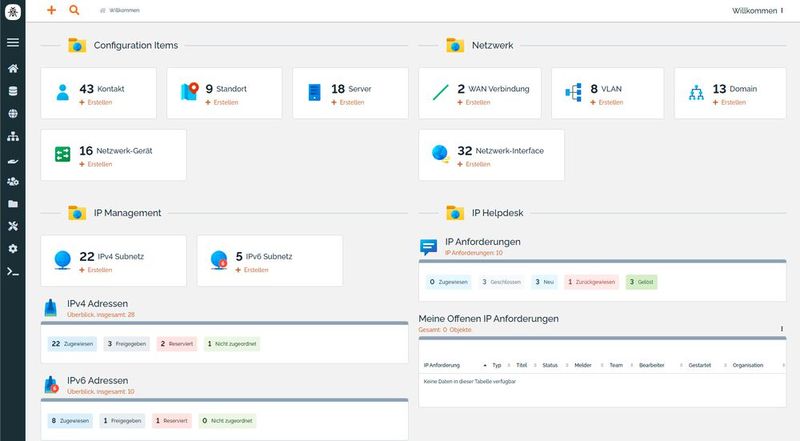Click Erstellen link under Netzwerk-Gerät
This screenshot has width=800, height=441.
96,164
